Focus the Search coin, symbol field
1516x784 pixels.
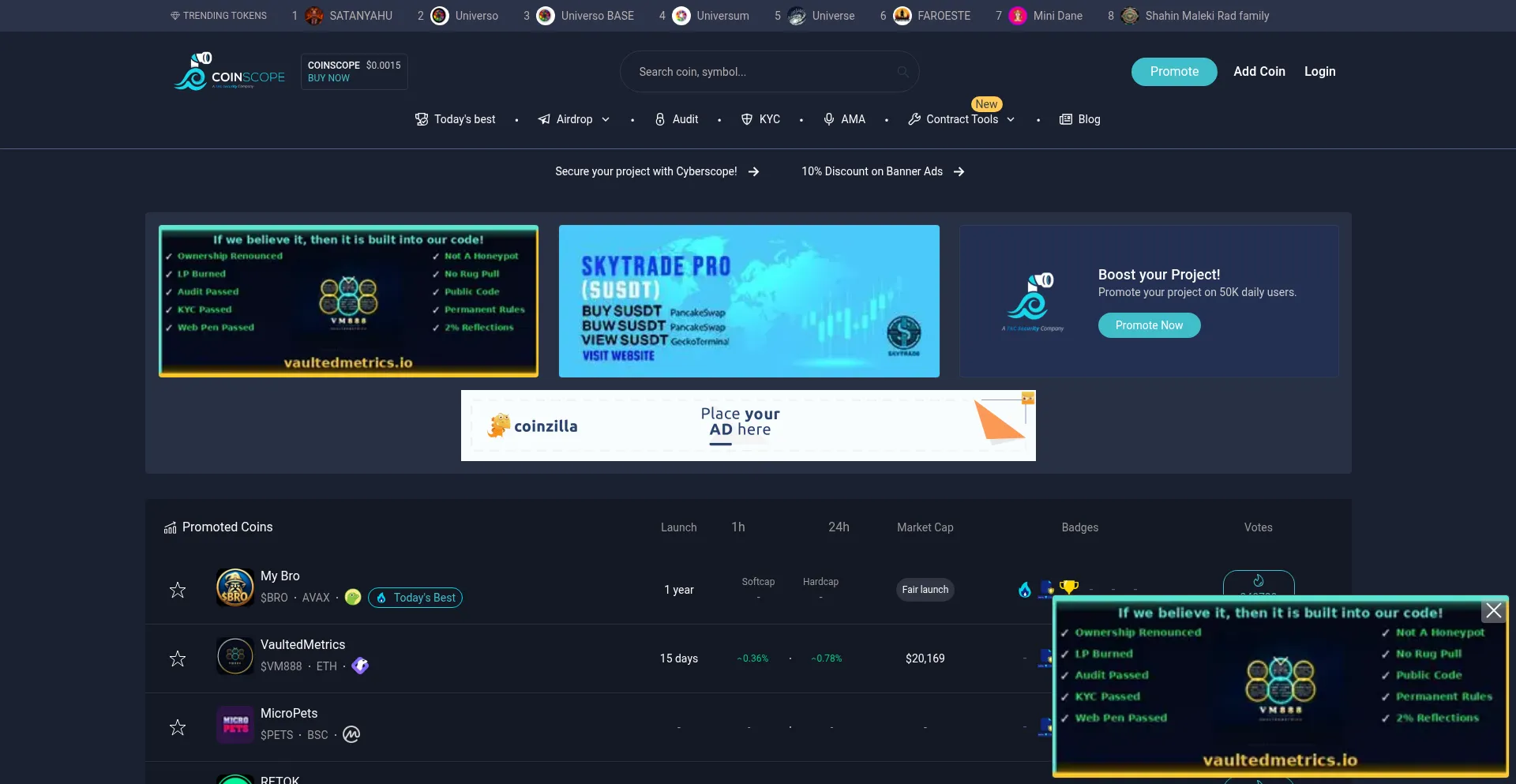click(770, 72)
